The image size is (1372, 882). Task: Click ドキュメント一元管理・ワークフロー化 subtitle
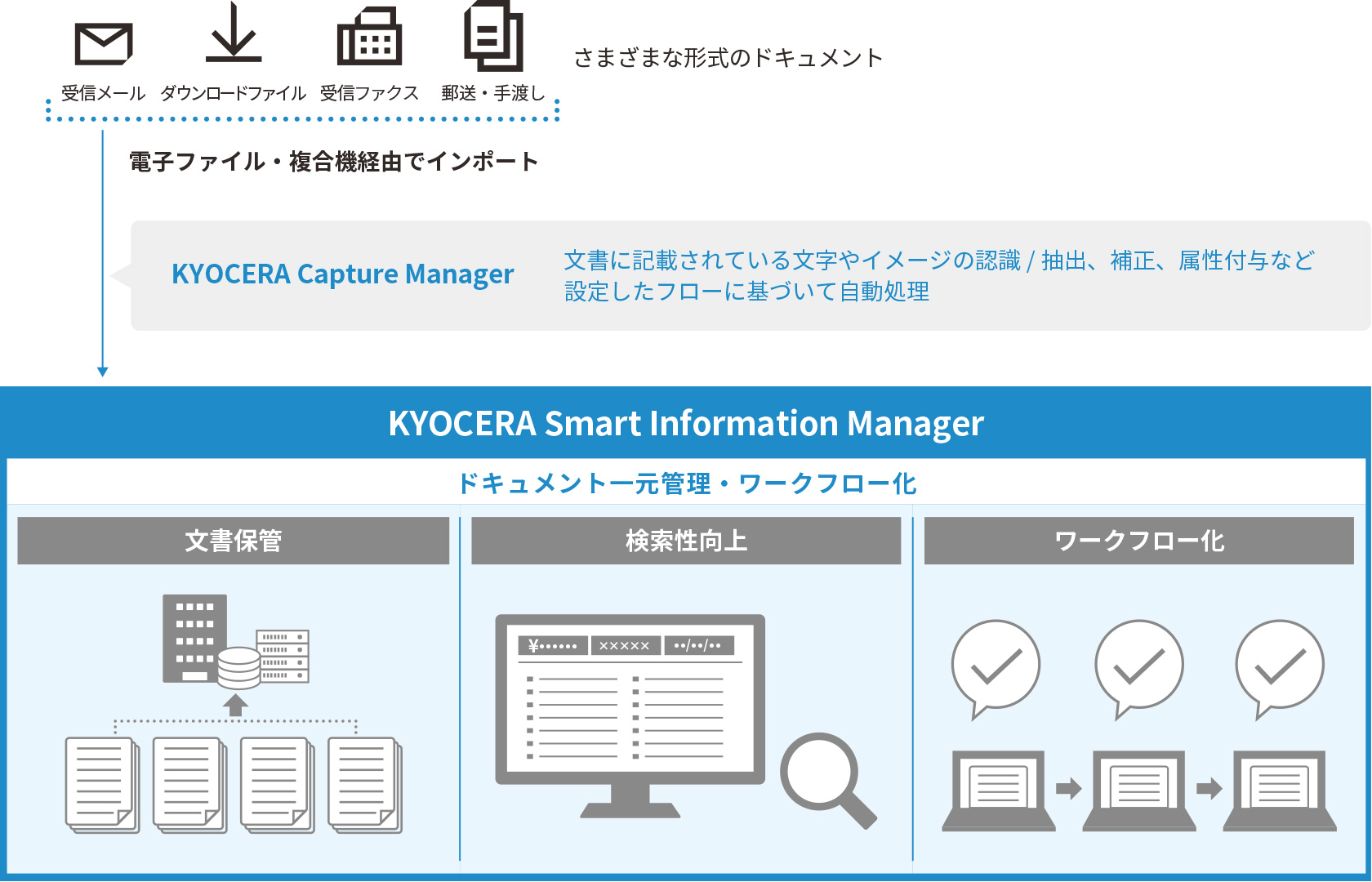pyautogui.click(x=686, y=483)
